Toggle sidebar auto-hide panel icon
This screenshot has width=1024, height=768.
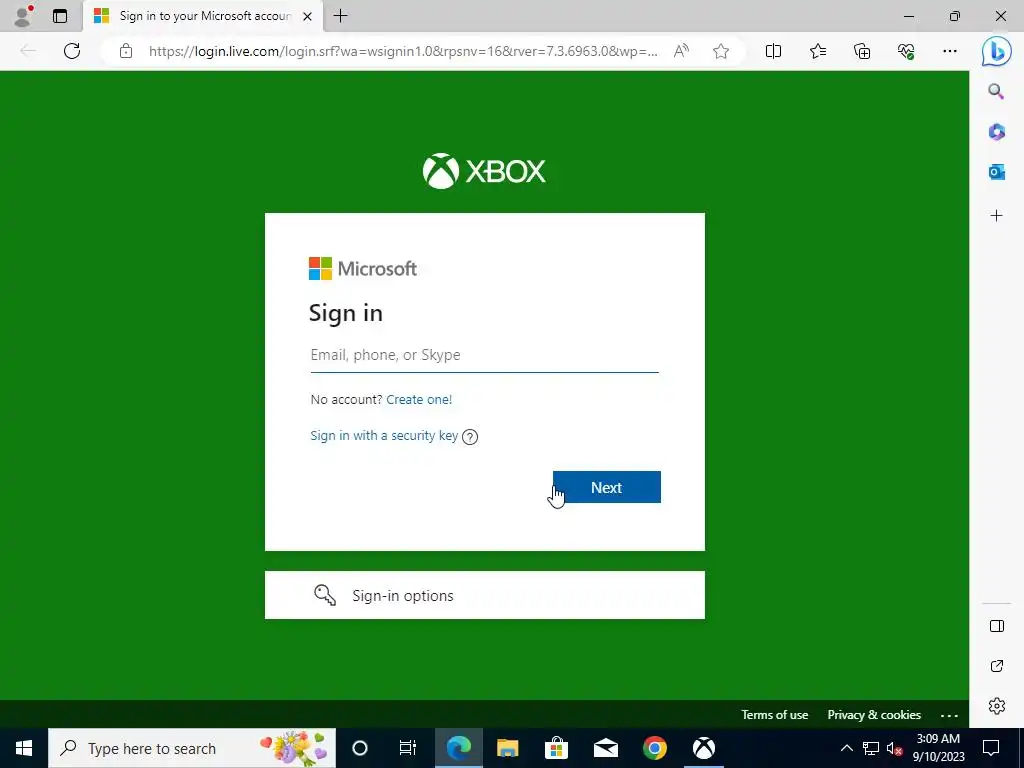click(997, 626)
